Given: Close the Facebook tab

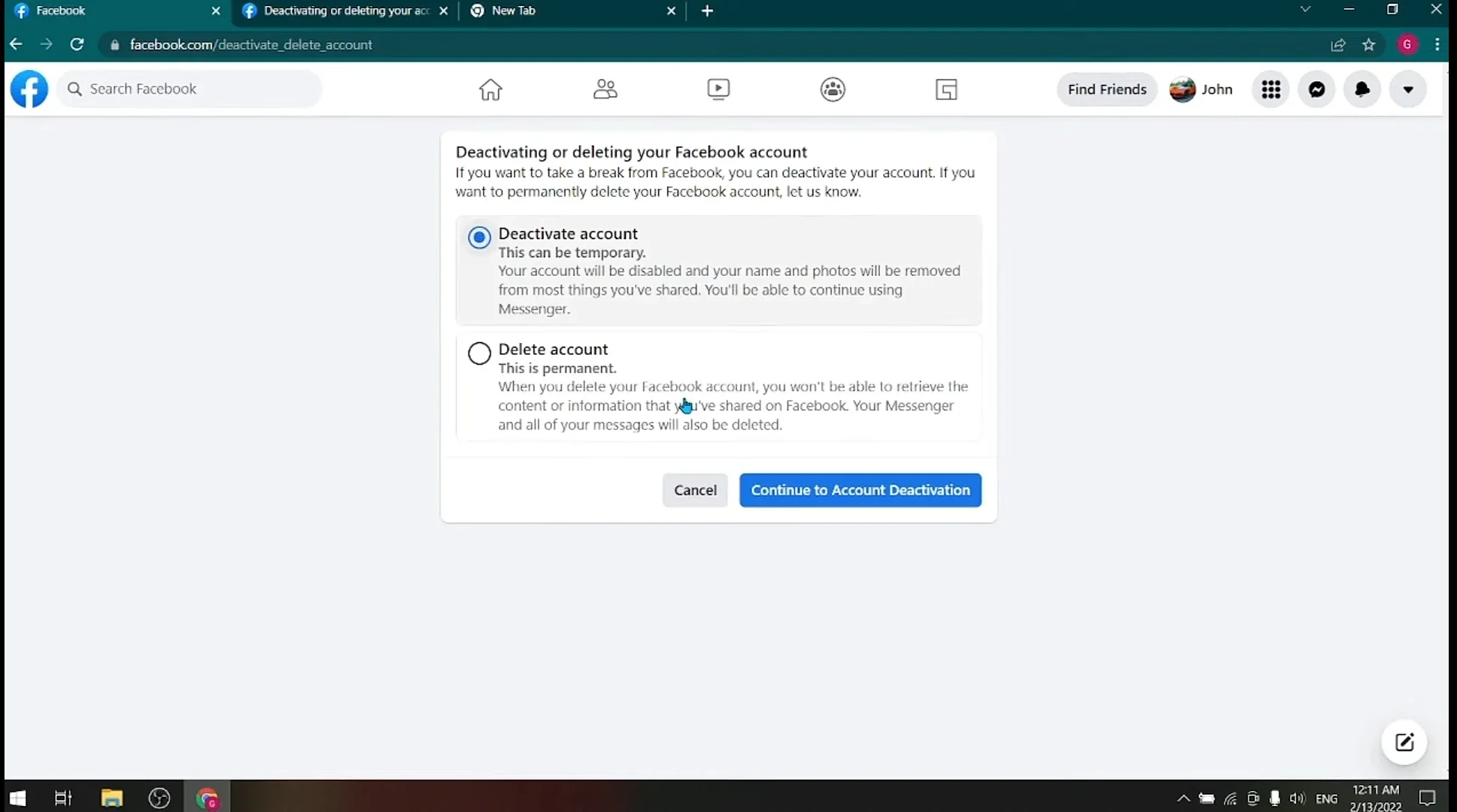Looking at the screenshot, I should [x=216, y=11].
